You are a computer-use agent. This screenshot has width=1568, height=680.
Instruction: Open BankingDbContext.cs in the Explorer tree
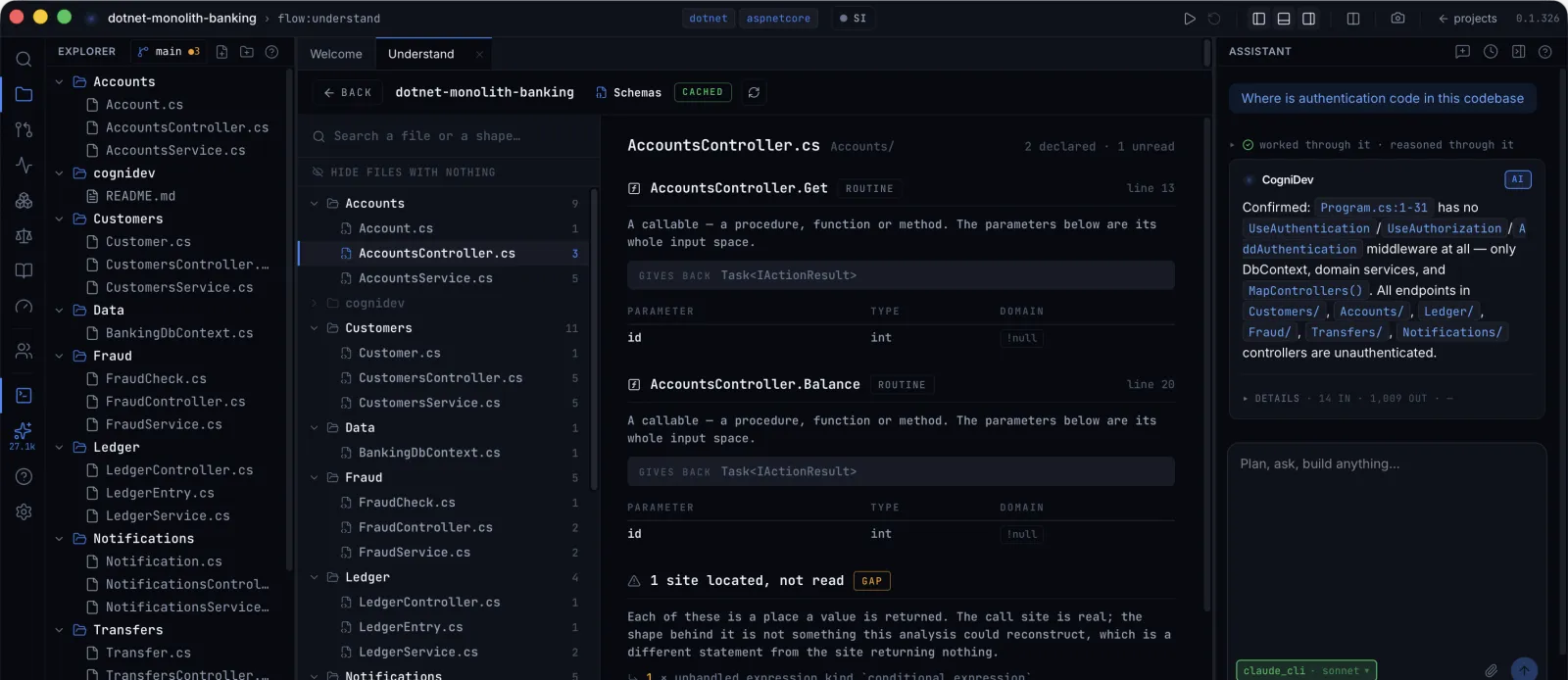179,334
